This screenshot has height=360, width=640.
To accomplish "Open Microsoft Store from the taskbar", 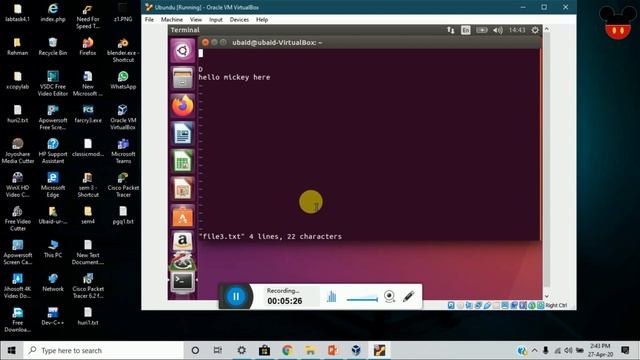I will 264,350.
